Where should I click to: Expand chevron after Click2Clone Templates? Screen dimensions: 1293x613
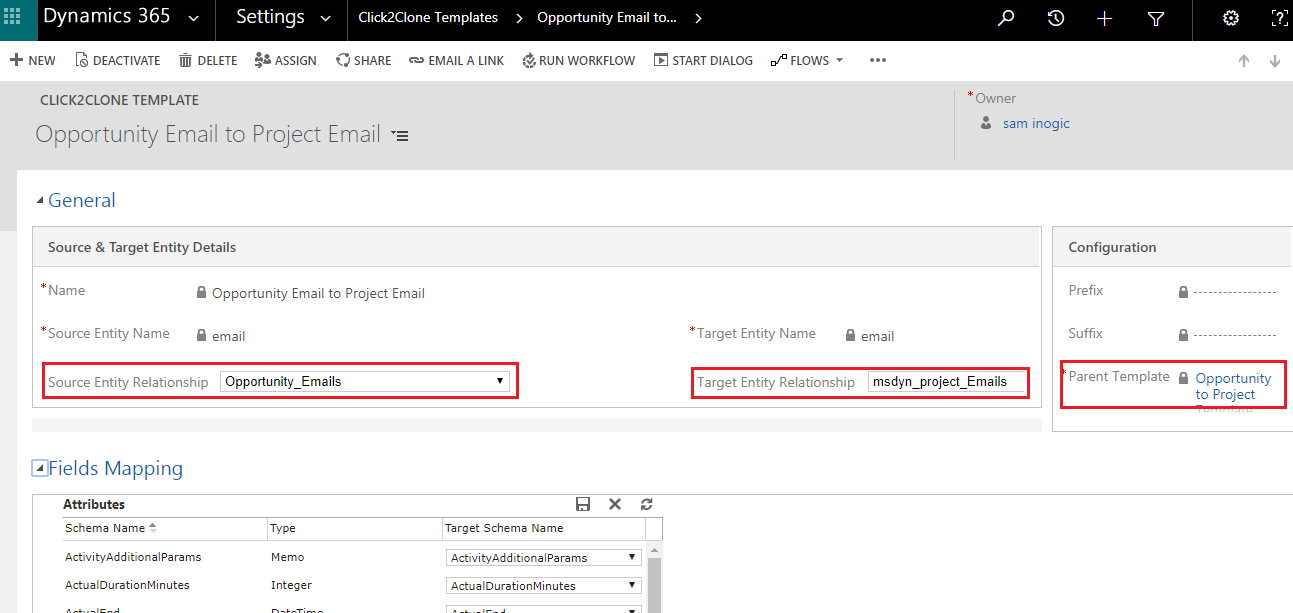point(519,18)
